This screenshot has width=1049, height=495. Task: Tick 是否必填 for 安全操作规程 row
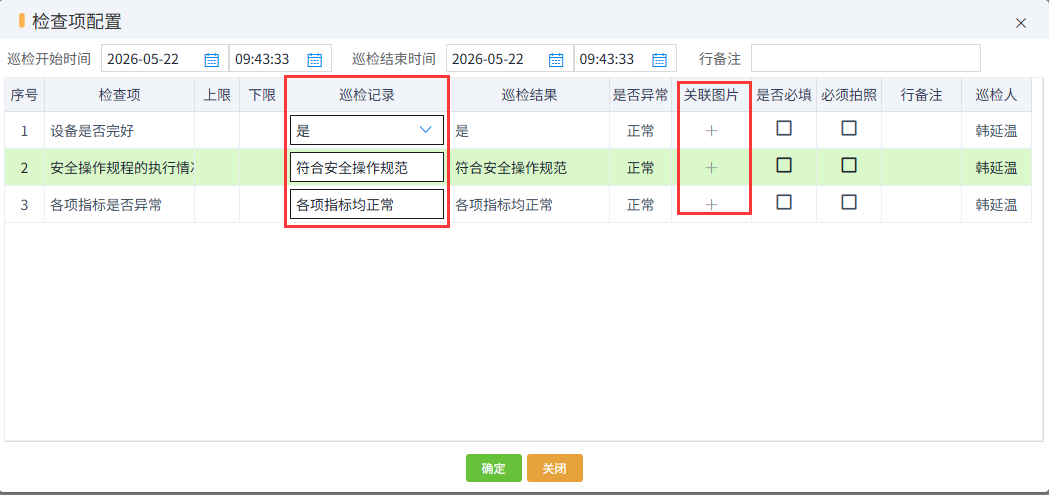[x=784, y=165]
